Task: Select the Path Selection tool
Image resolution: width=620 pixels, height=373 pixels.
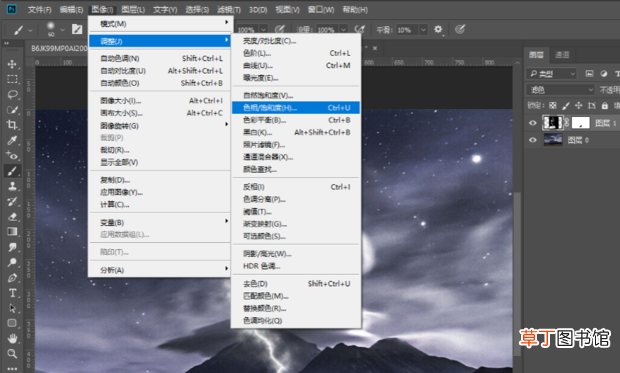Action: pos(12,308)
